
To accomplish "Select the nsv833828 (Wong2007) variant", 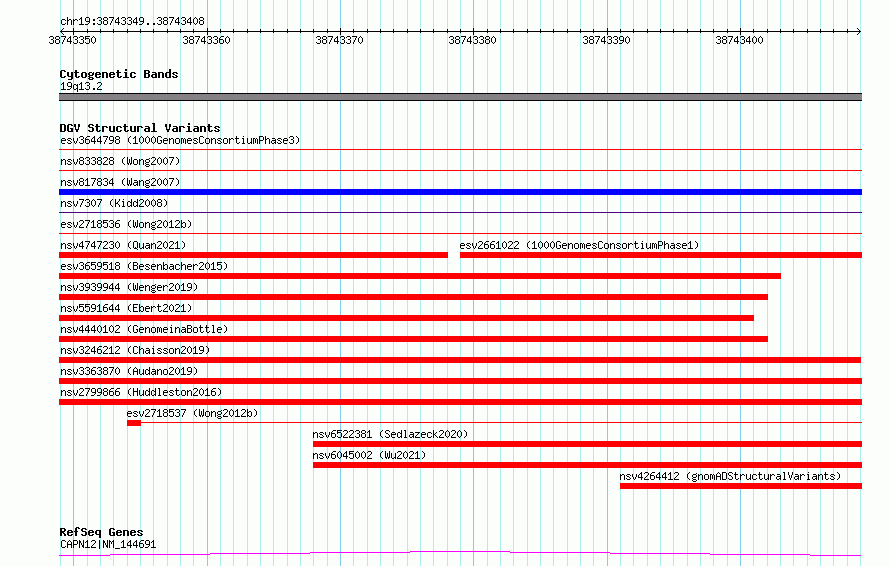I will (x=120, y=161).
